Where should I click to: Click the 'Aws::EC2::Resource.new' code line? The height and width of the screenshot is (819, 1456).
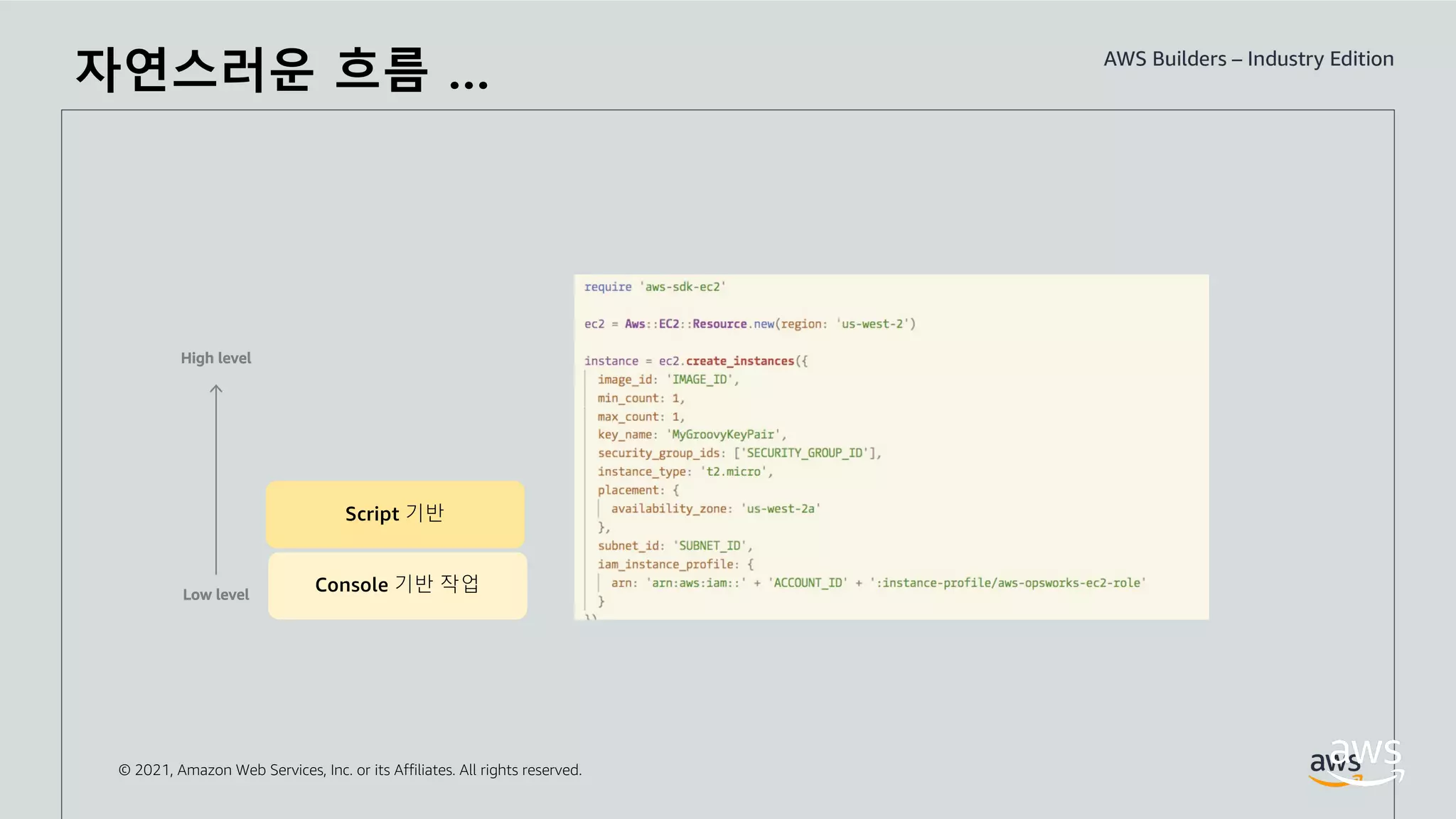(x=750, y=324)
